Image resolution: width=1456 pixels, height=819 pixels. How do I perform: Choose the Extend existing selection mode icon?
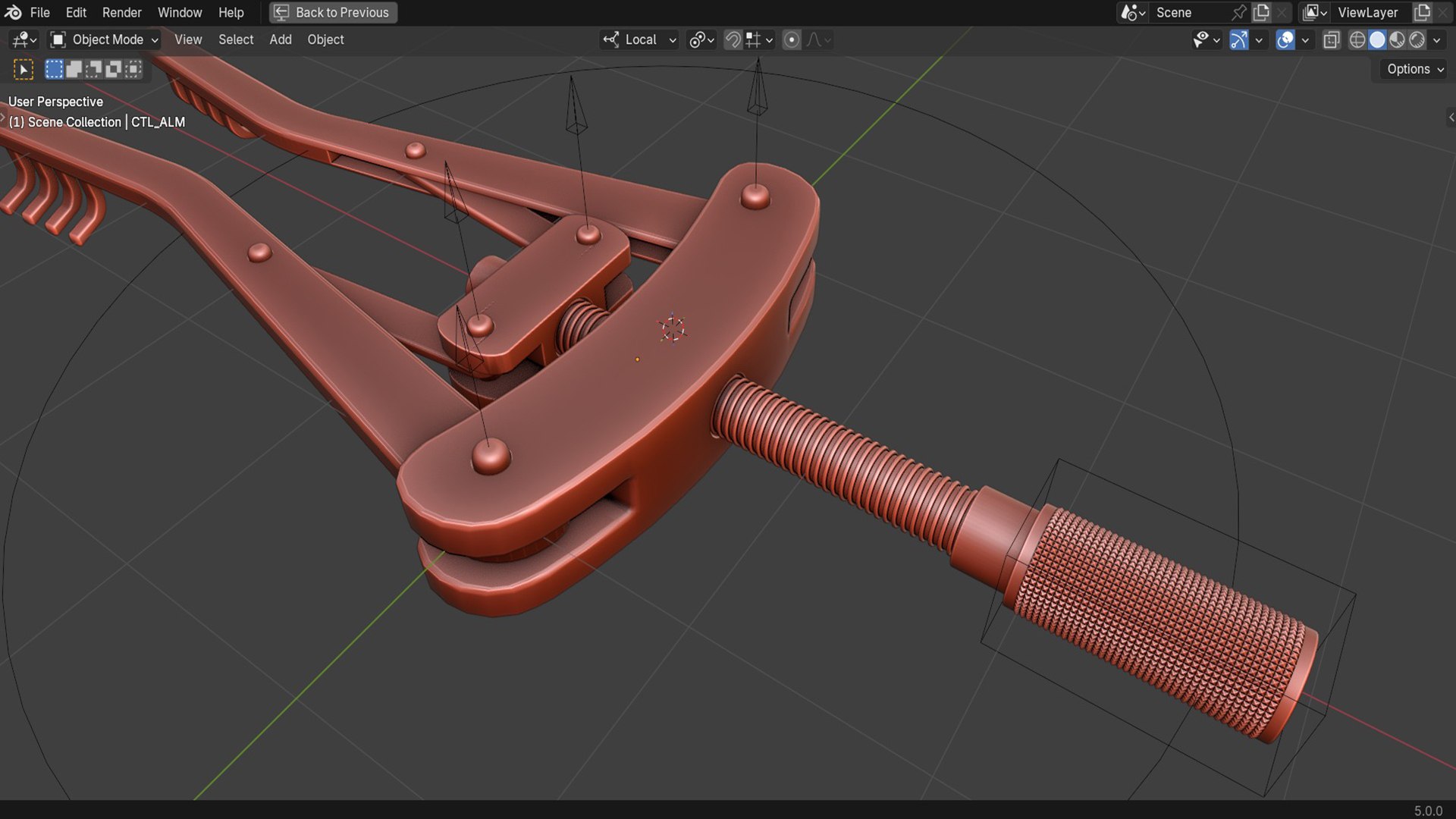[x=74, y=70]
